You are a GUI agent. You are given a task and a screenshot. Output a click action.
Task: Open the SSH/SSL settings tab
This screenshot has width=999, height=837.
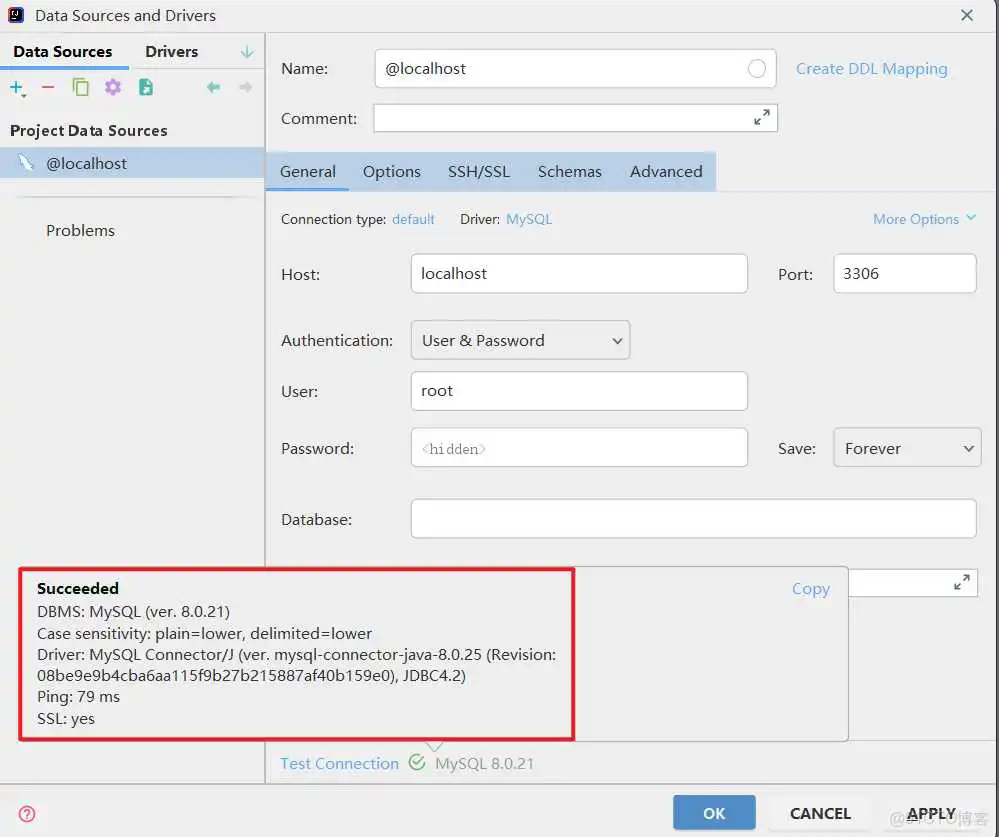pos(478,171)
